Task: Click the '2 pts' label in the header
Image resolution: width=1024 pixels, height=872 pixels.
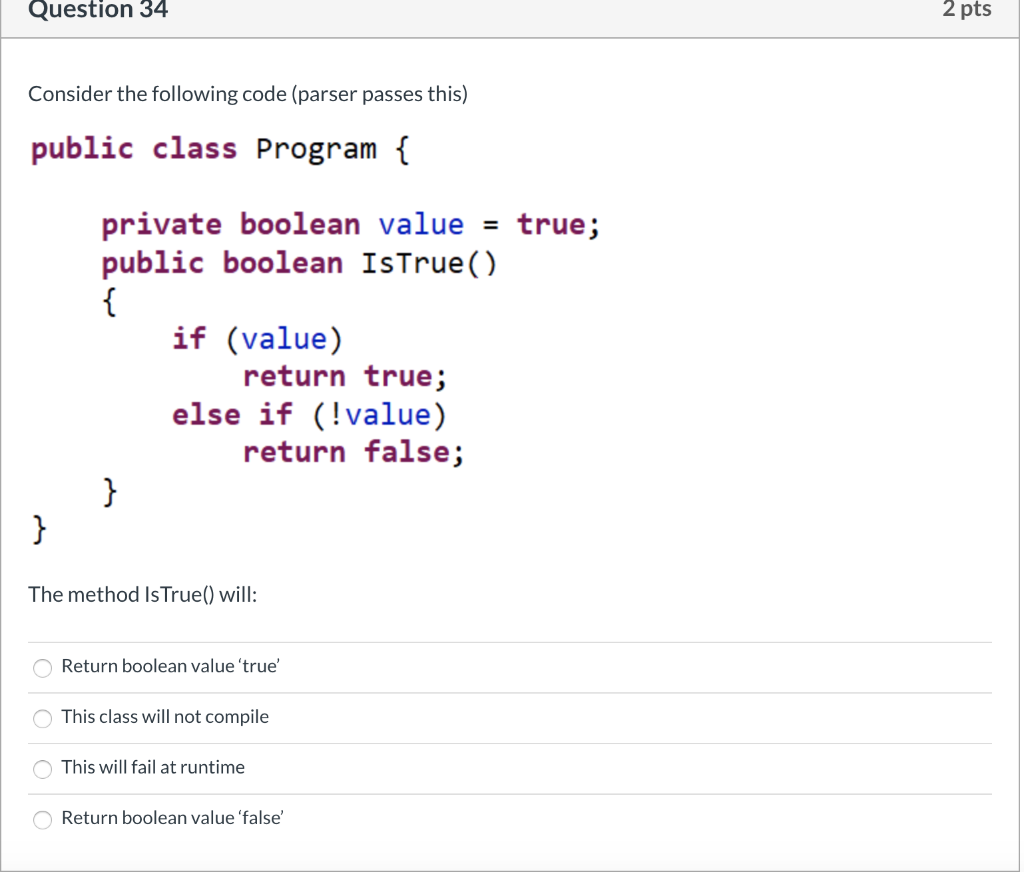Action: point(966,10)
